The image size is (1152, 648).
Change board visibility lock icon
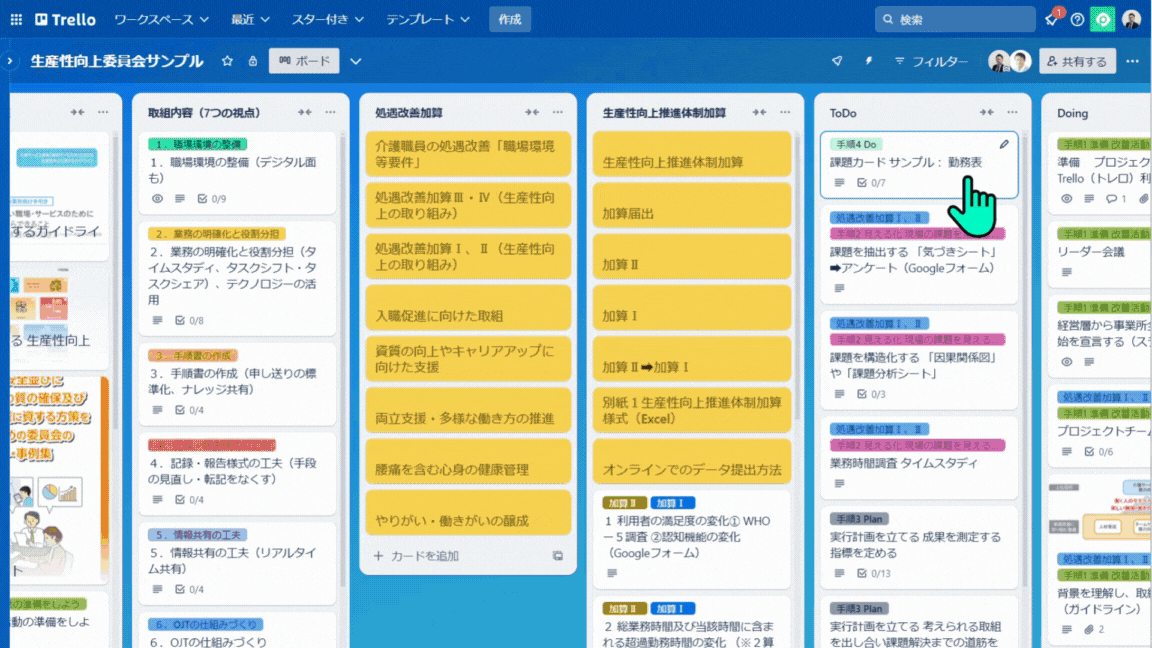(x=253, y=61)
